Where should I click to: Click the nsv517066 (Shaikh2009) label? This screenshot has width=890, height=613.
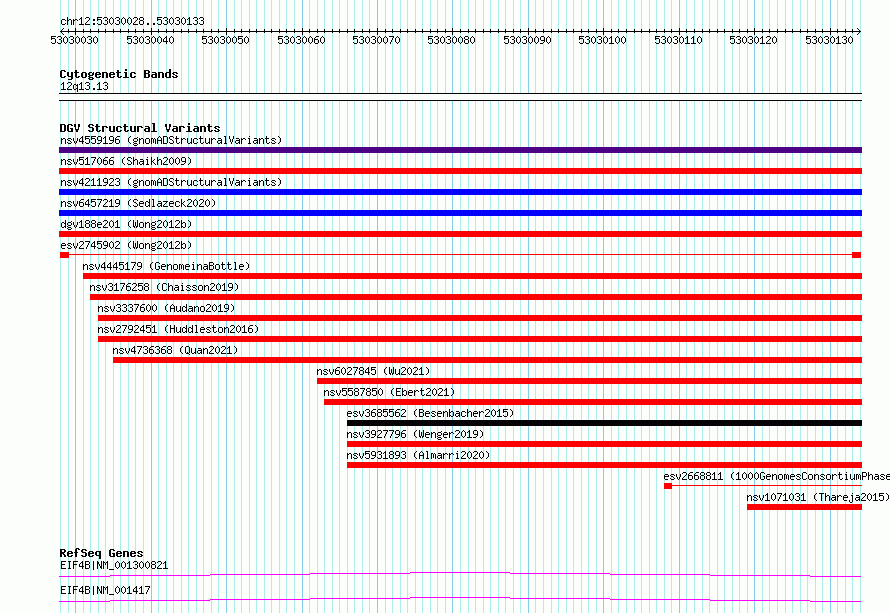click(x=126, y=161)
